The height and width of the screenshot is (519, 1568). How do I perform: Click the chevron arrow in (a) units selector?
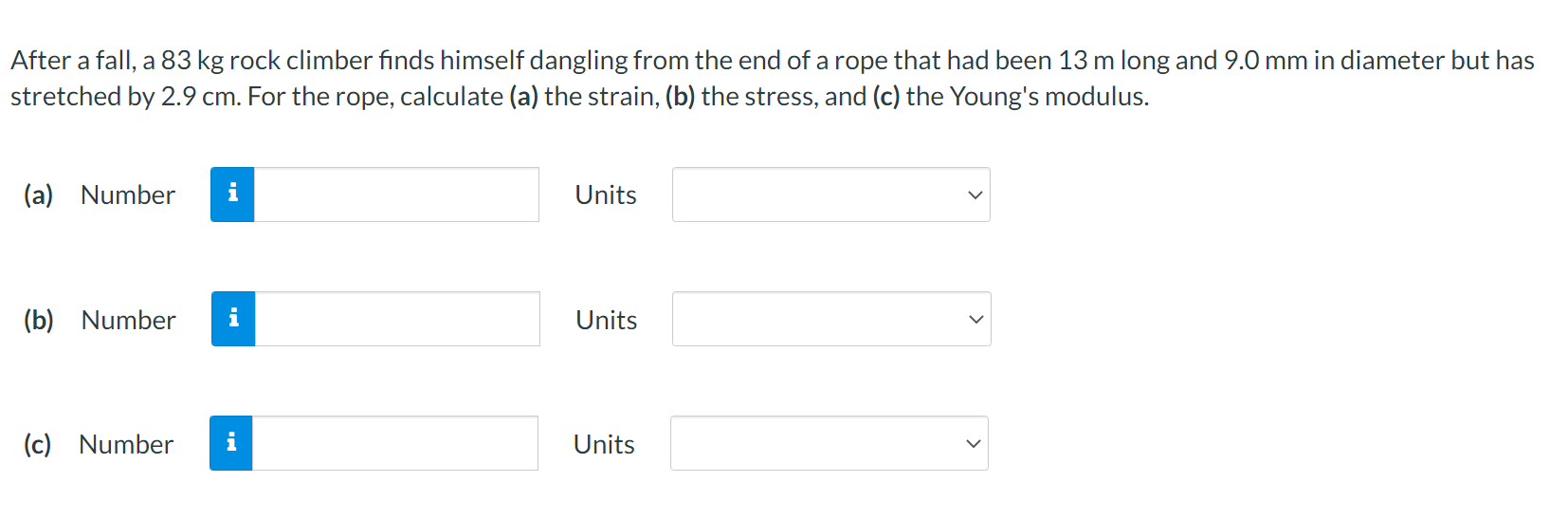[x=975, y=195]
